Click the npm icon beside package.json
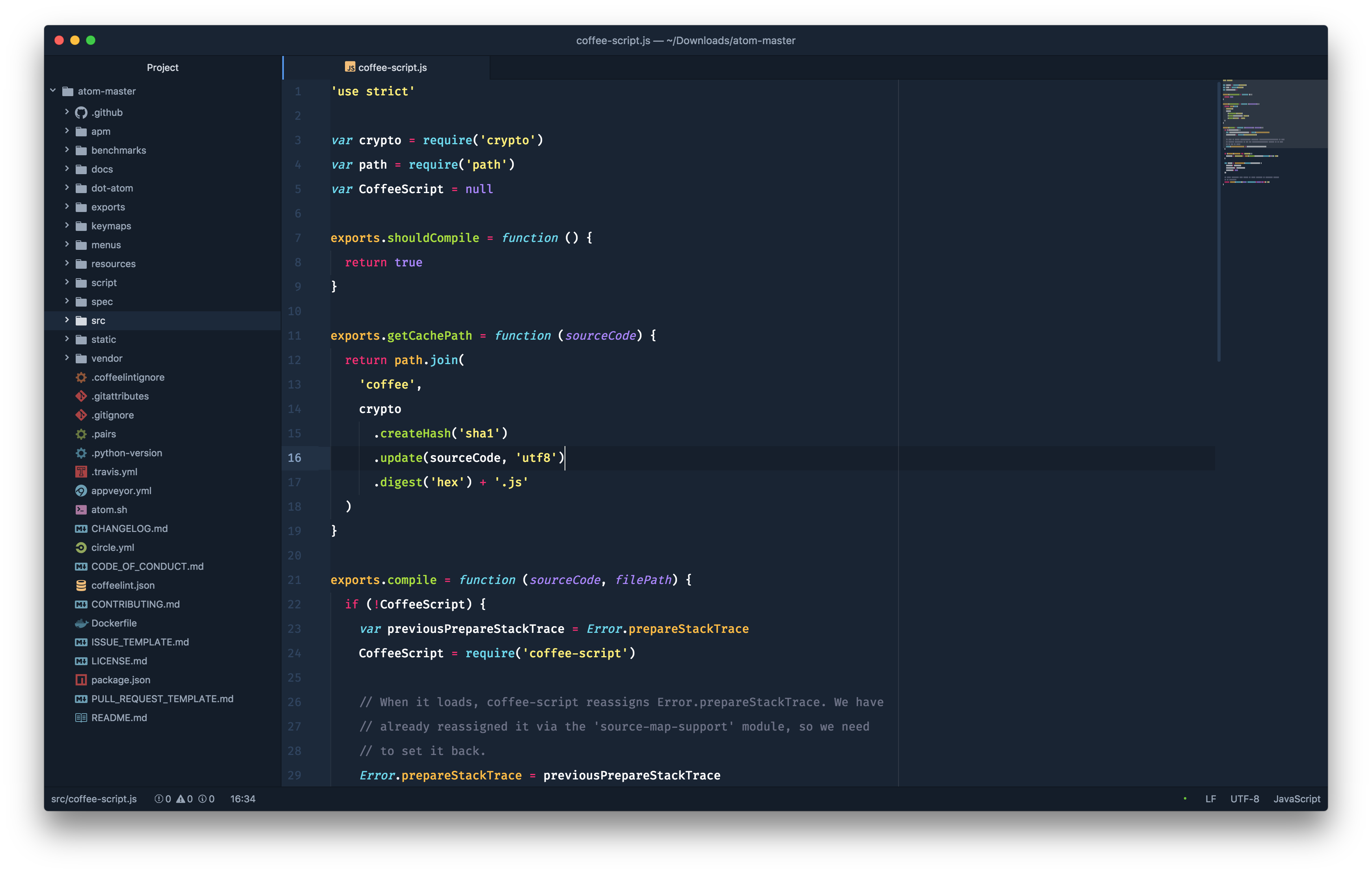 [x=82, y=680]
